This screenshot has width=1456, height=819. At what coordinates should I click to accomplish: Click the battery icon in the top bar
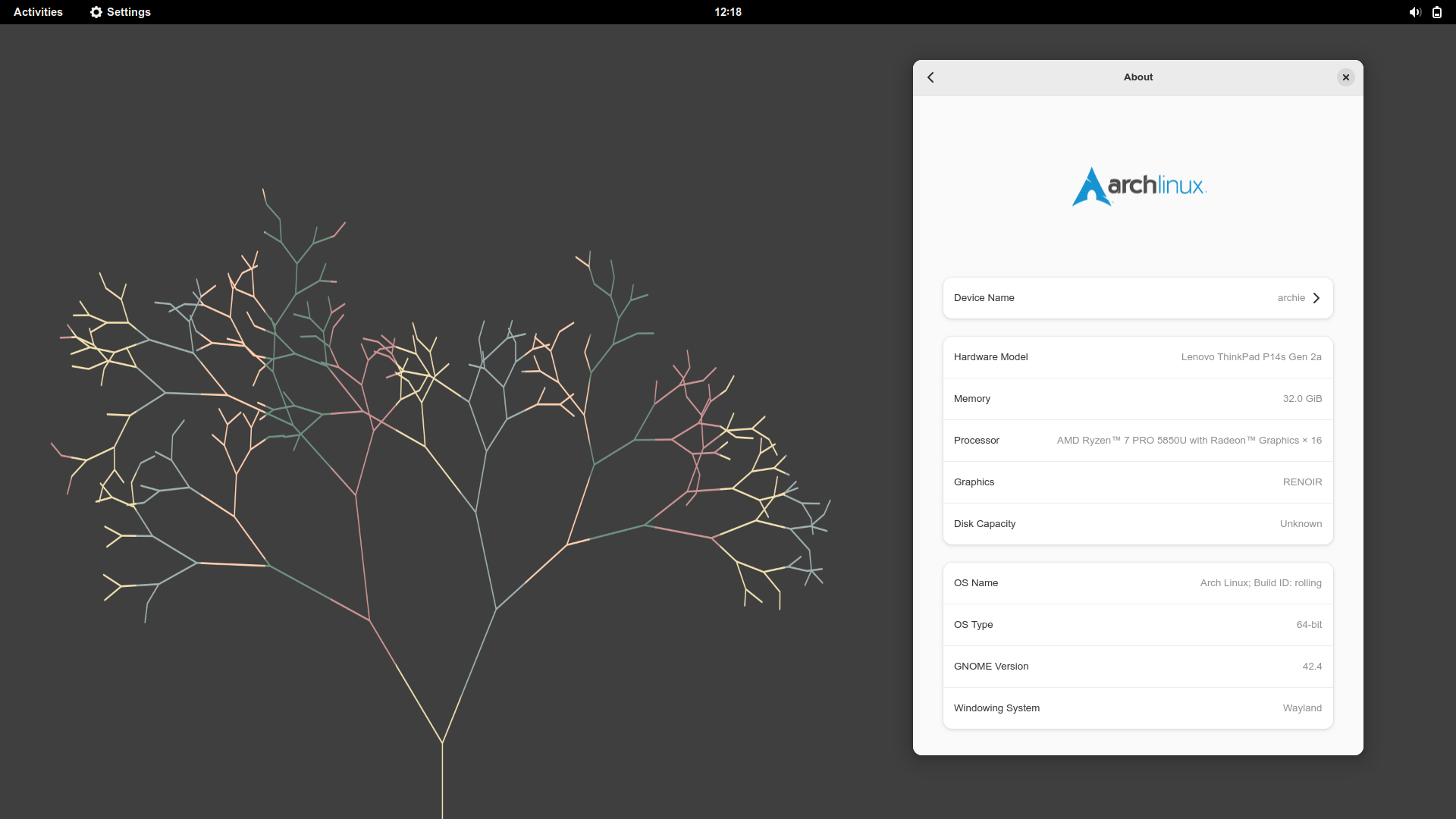pos(1437,12)
